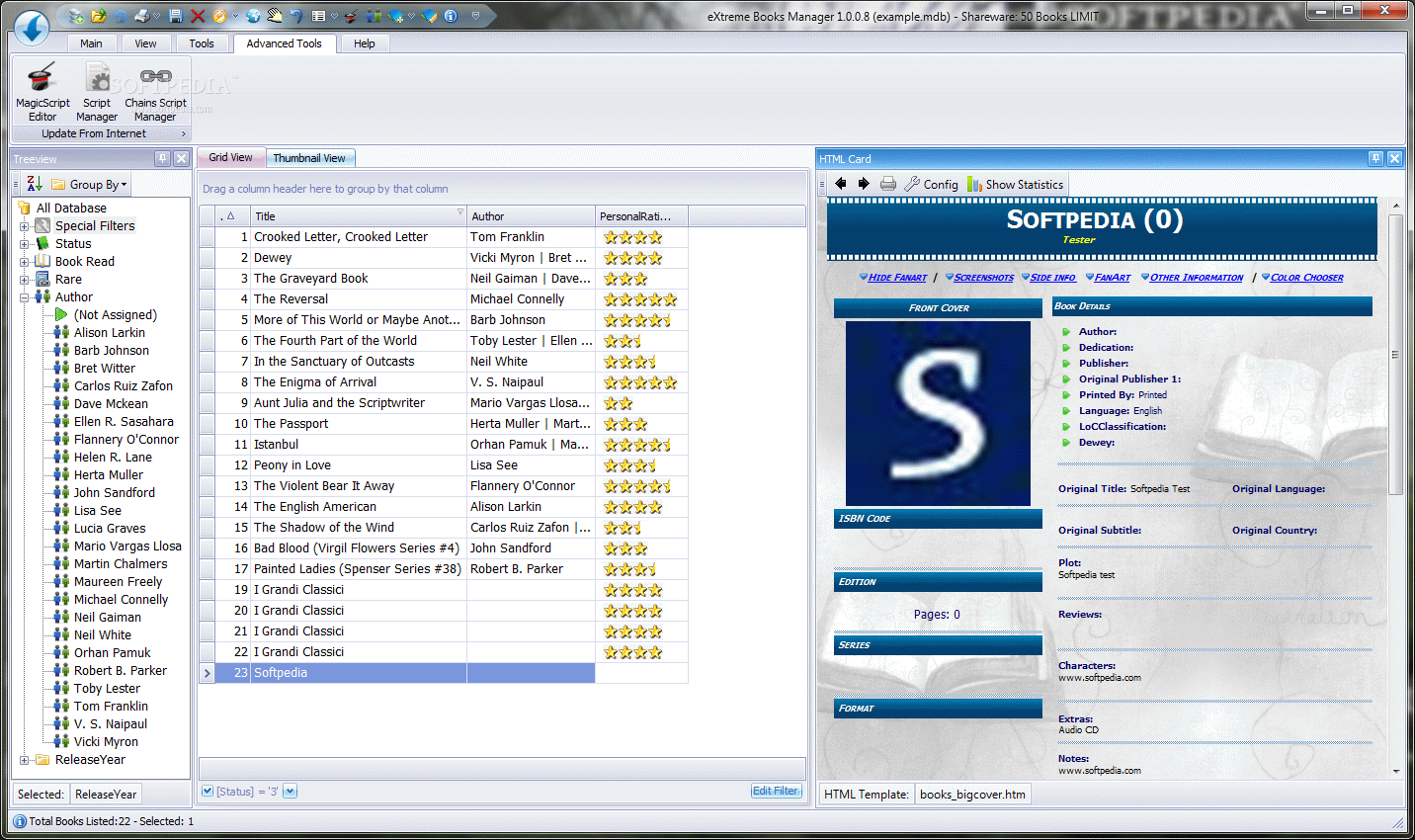Select The Graveyard Book row
Image resolution: width=1415 pixels, height=840 pixels.
[444, 279]
